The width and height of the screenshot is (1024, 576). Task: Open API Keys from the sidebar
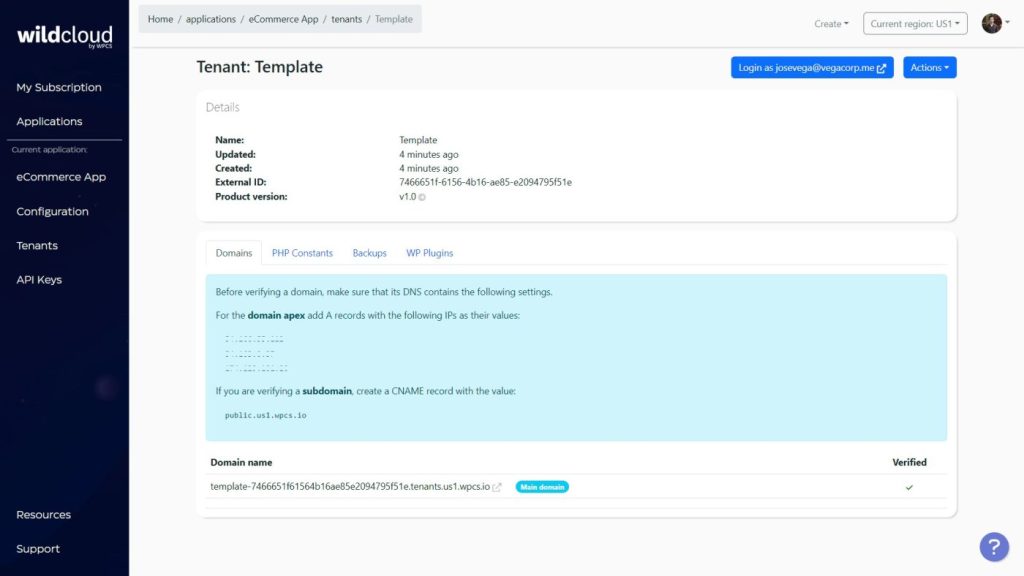(x=36, y=279)
